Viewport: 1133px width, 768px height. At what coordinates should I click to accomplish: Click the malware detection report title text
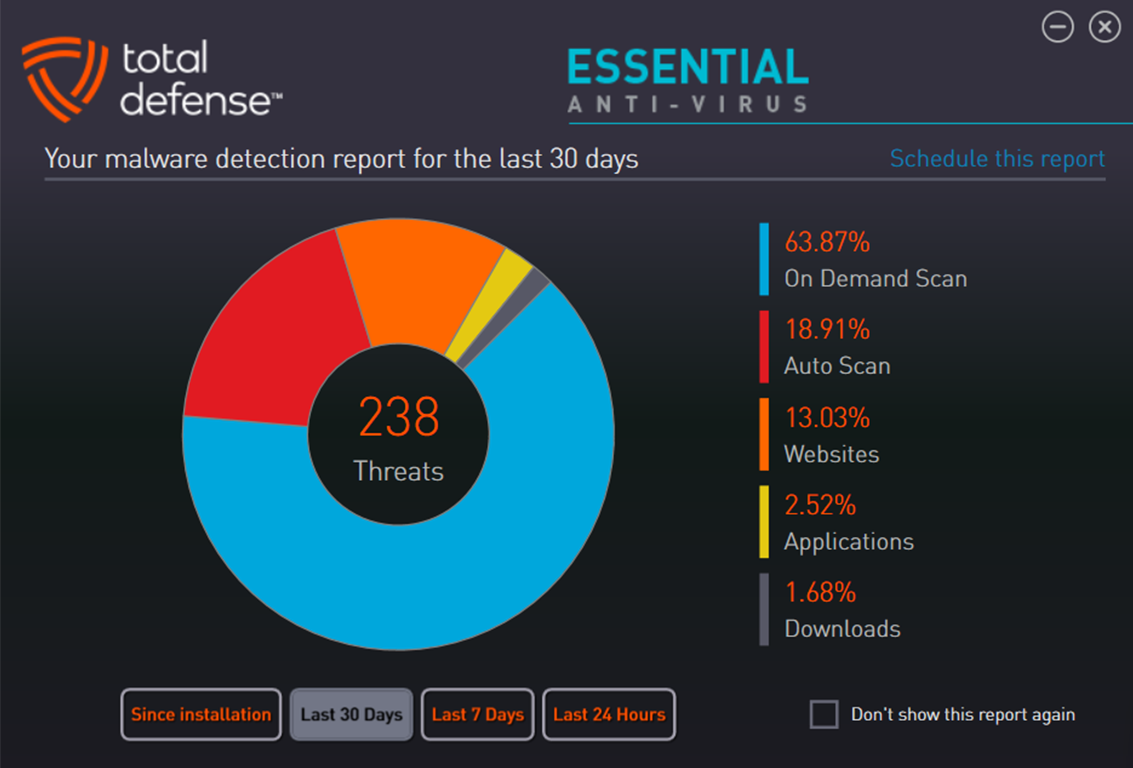pyautogui.click(x=340, y=158)
